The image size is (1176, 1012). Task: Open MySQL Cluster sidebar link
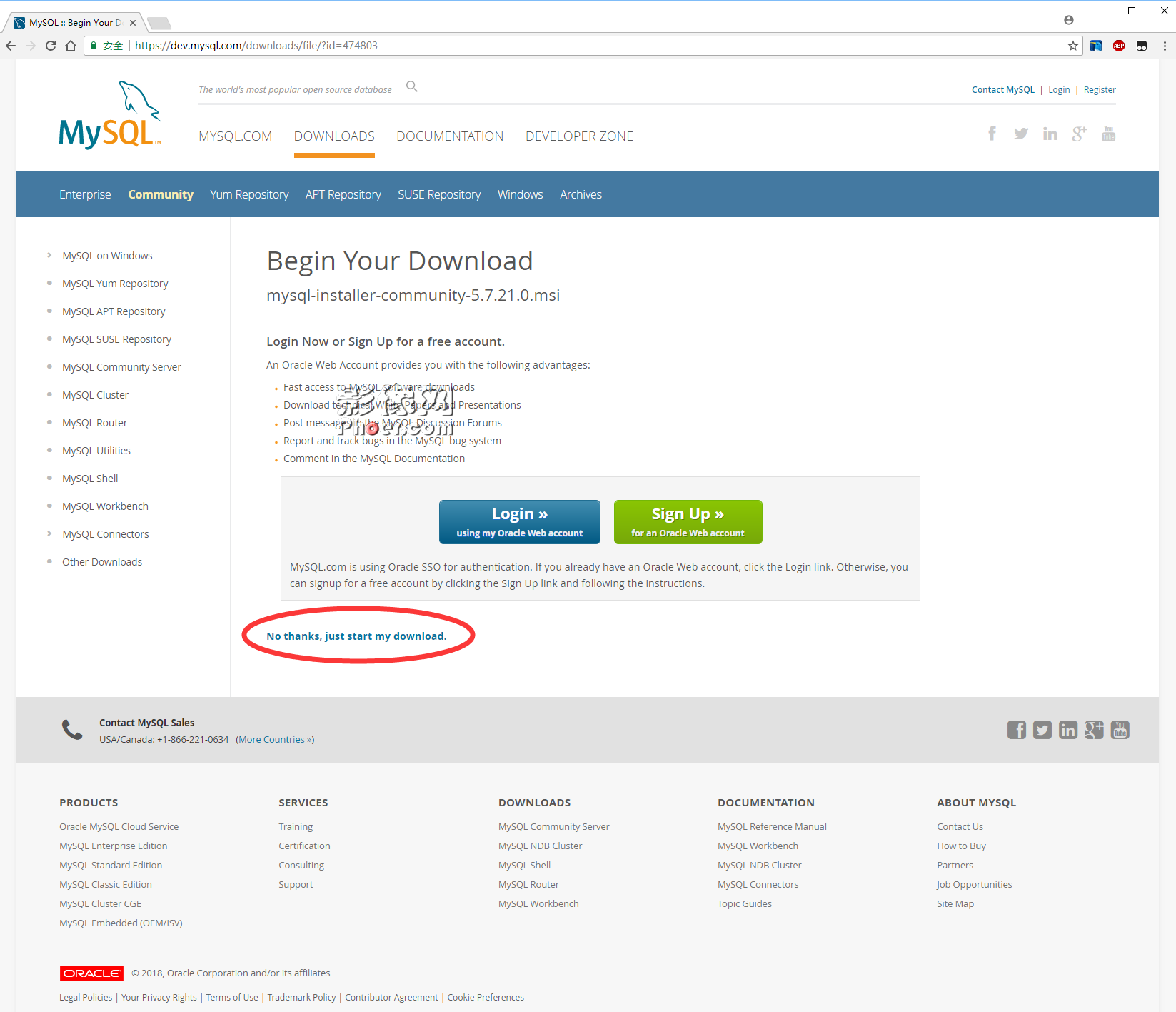[95, 395]
